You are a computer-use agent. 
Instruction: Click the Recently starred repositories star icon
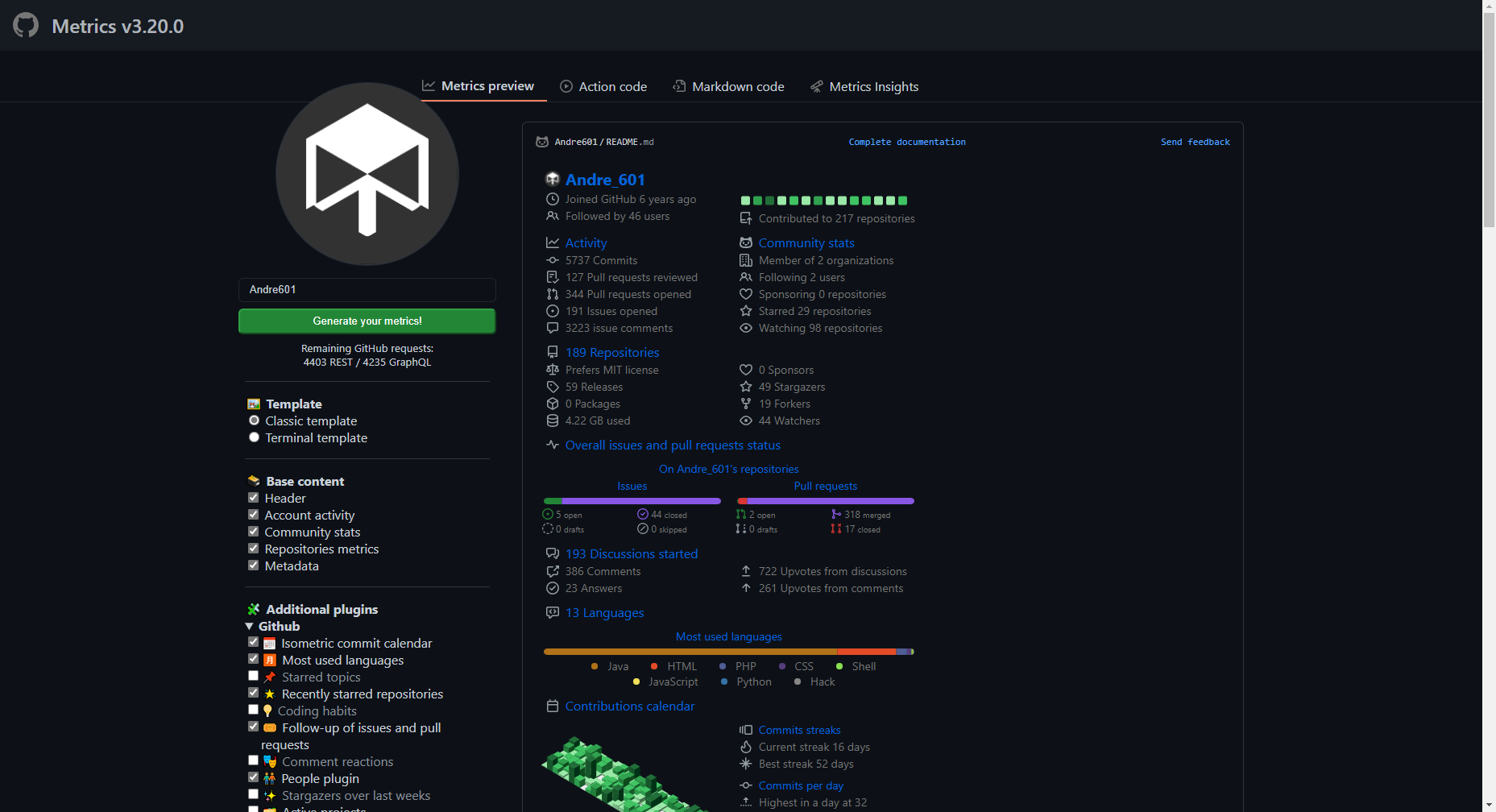270,694
